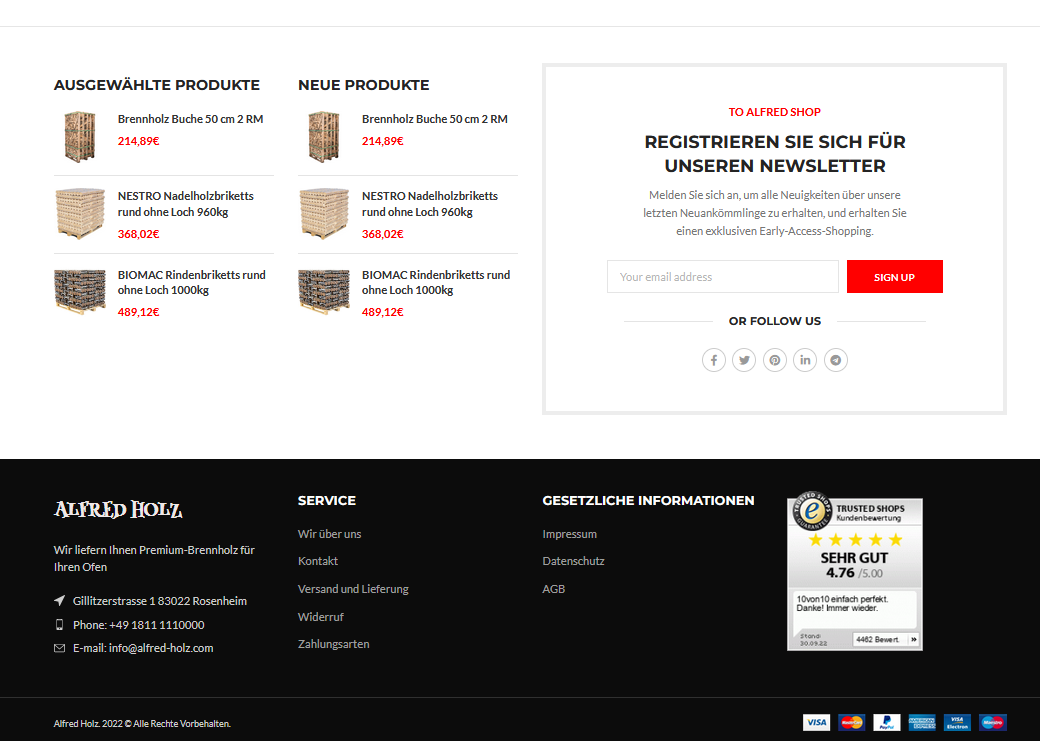Click the location arrow icon by address

[x=59, y=600]
